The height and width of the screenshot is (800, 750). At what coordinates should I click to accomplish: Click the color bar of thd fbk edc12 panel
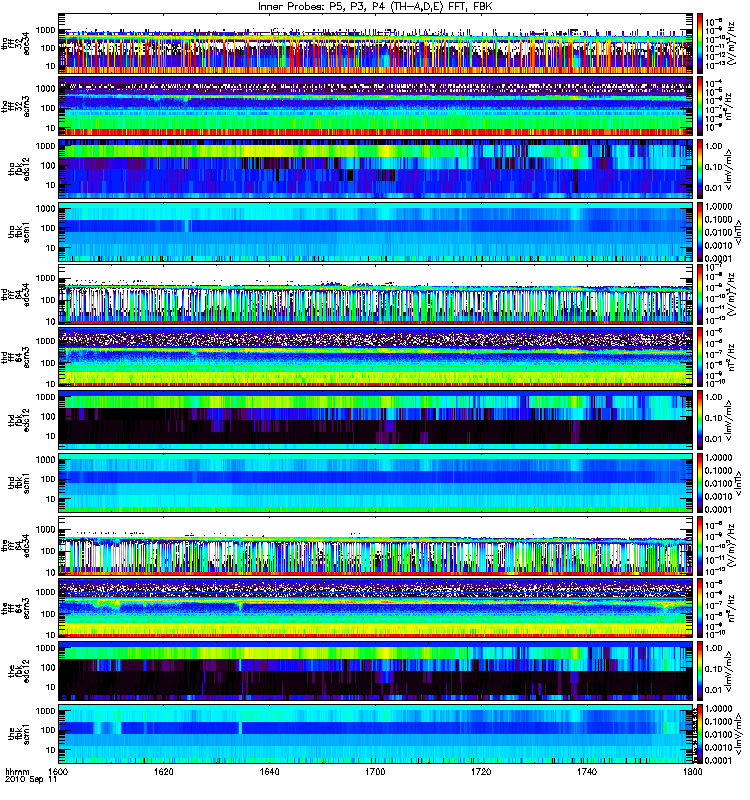tap(700, 420)
